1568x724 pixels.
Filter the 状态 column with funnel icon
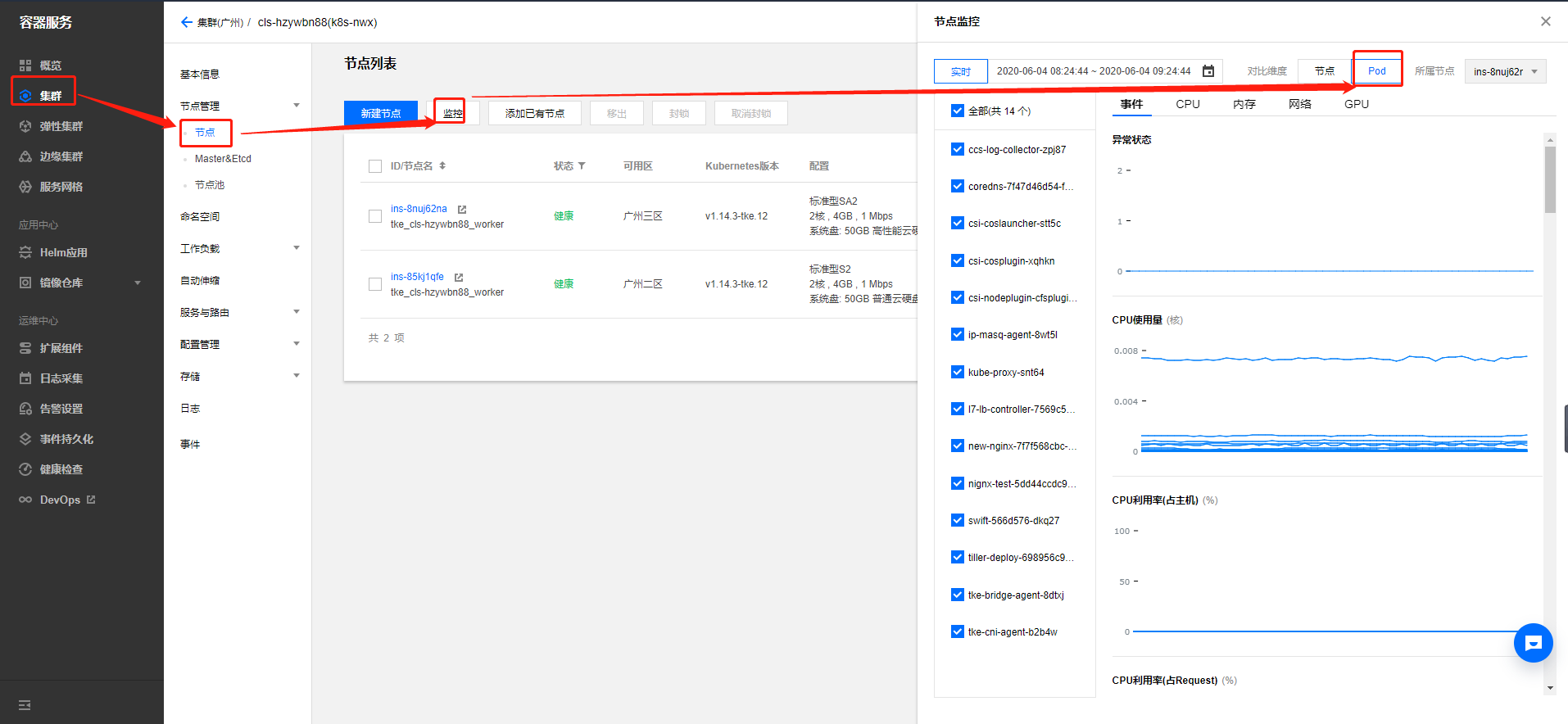pos(582,165)
